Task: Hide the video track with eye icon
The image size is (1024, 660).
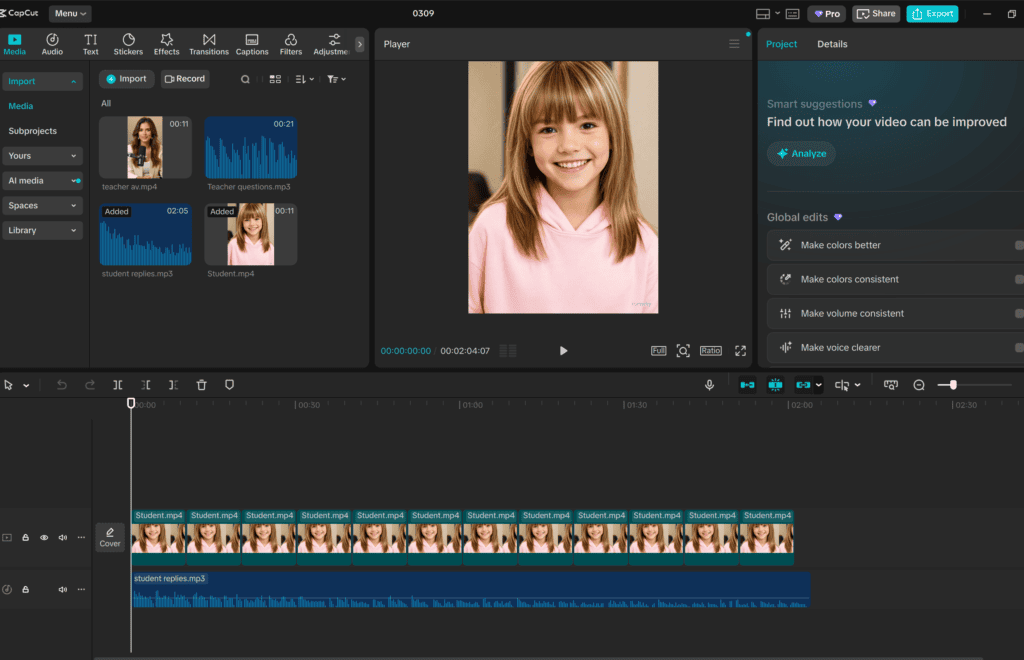Action: (x=44, y=538)
